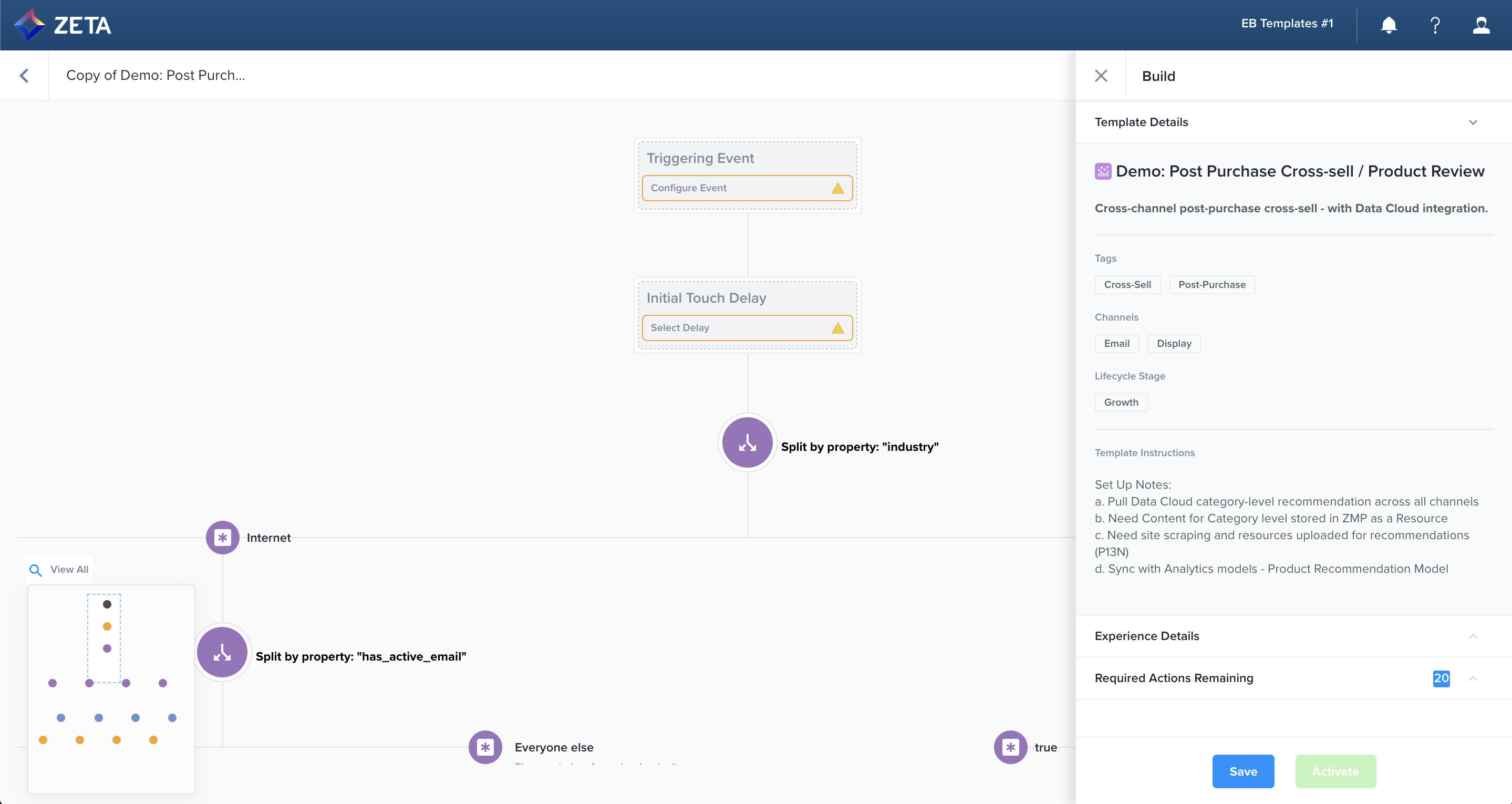Open the EB Templates #1 account menu
The width and height of the screenshot is (1512, 804).
click(1287, 24)
